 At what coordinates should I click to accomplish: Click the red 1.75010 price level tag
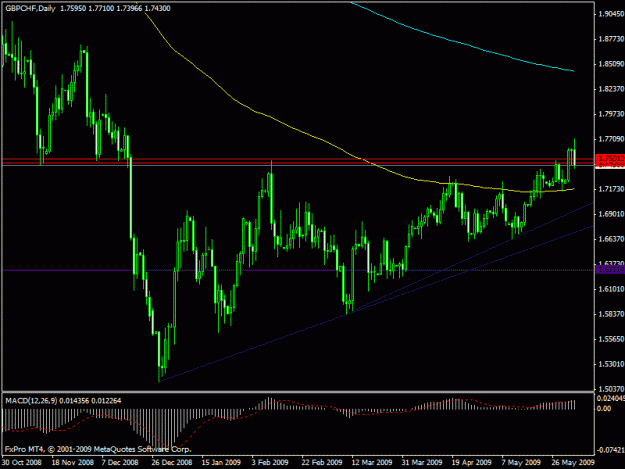610,159
